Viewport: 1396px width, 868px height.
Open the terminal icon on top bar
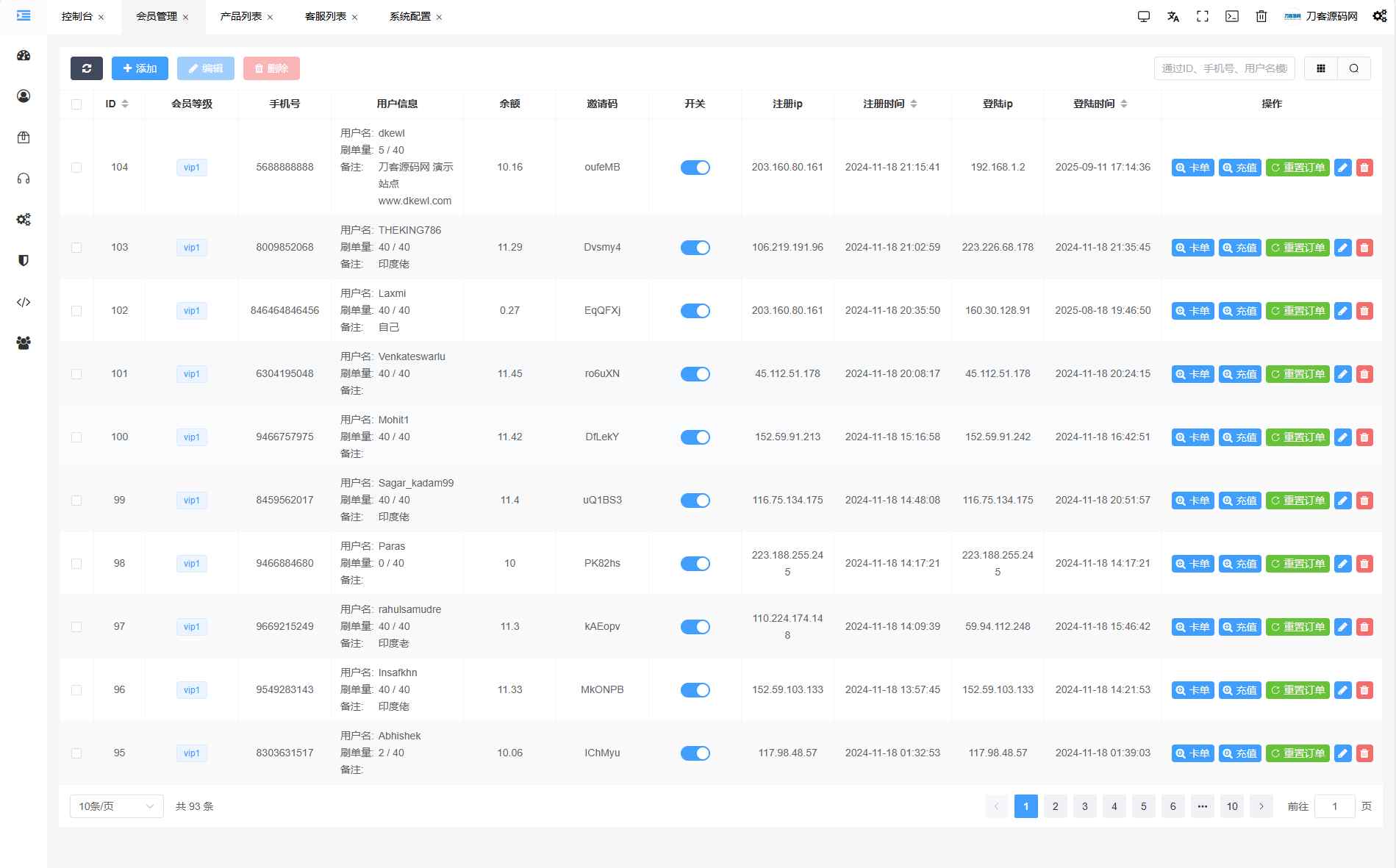pyautogui.click(x=1231, y=15)
